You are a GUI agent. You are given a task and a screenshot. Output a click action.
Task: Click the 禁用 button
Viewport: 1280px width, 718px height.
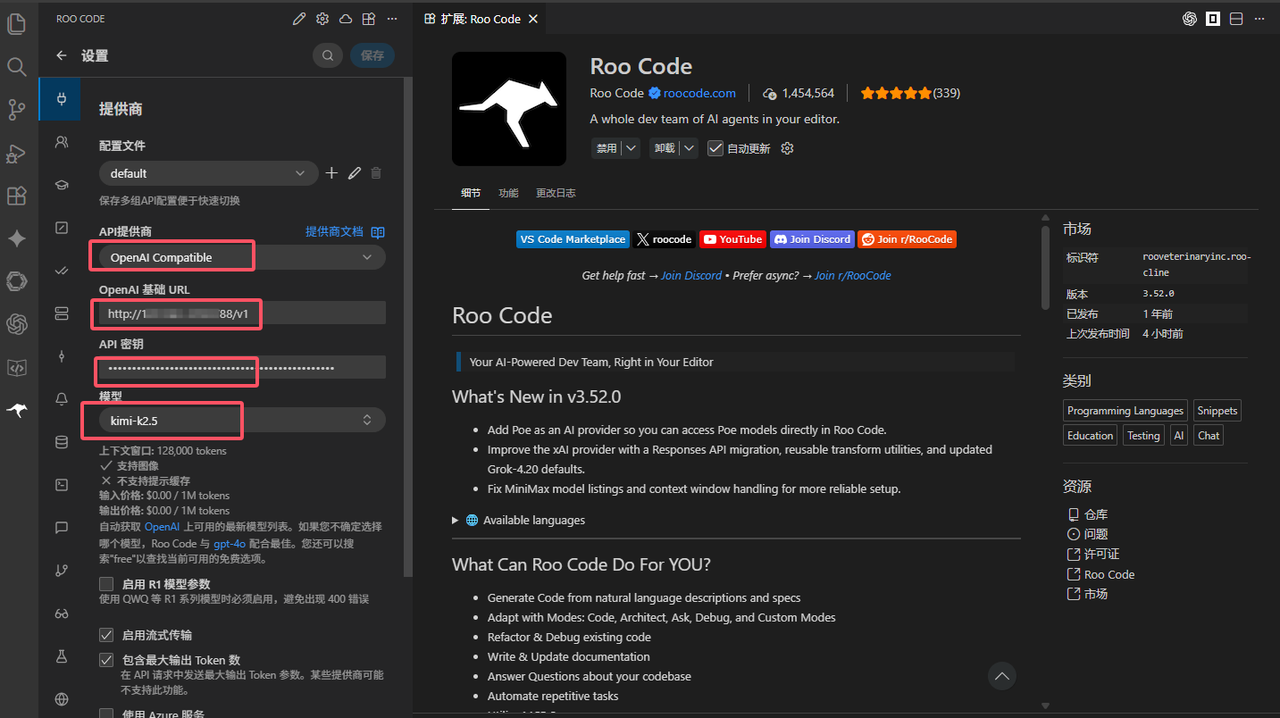click(607, 148)
